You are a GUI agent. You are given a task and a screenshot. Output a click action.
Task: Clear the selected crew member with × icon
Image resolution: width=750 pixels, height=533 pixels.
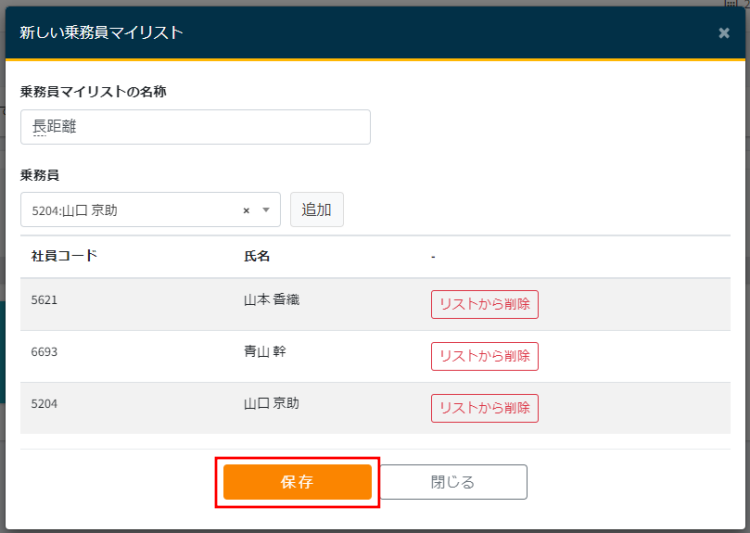246,211
